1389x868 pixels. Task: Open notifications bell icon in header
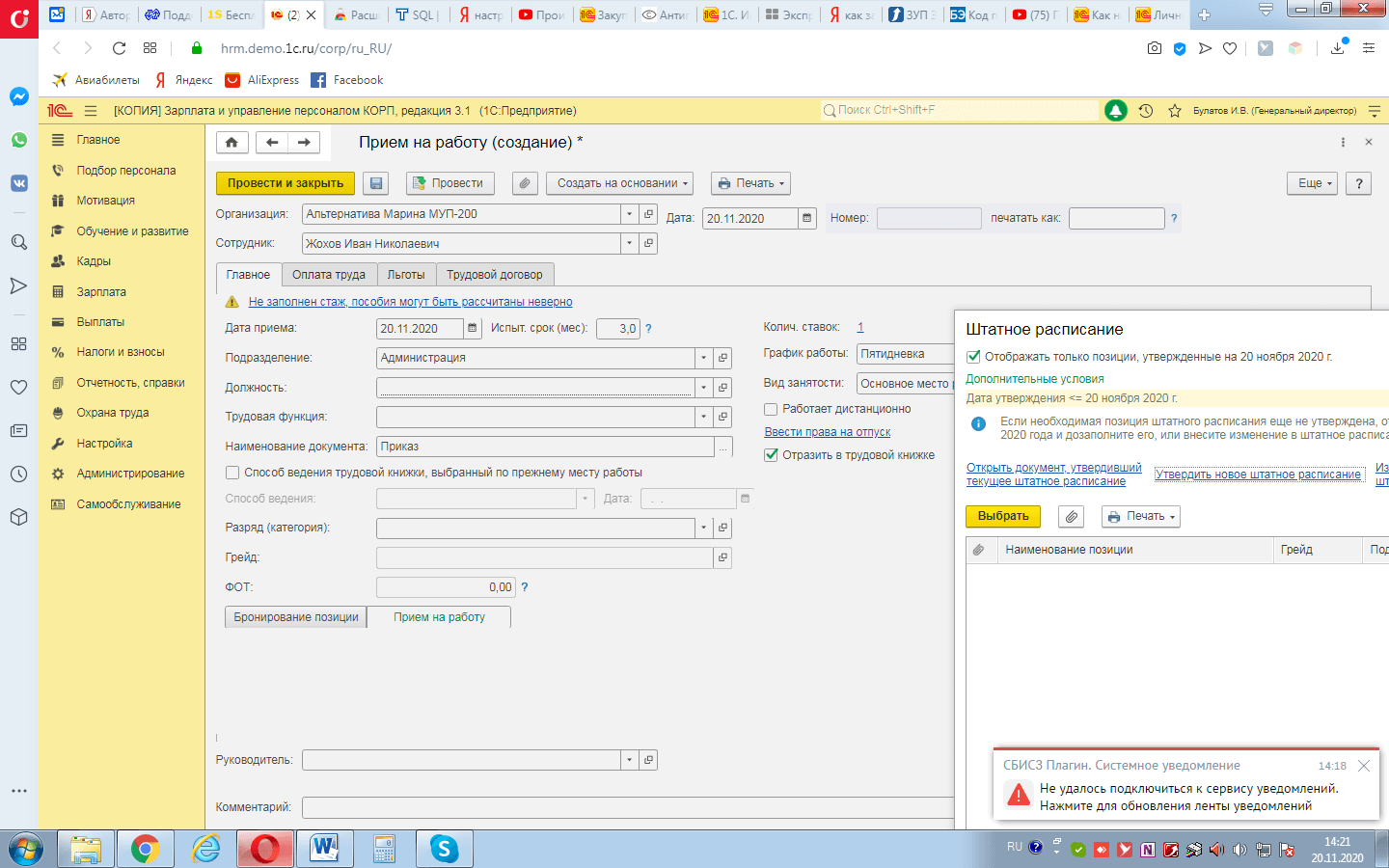1115,111
